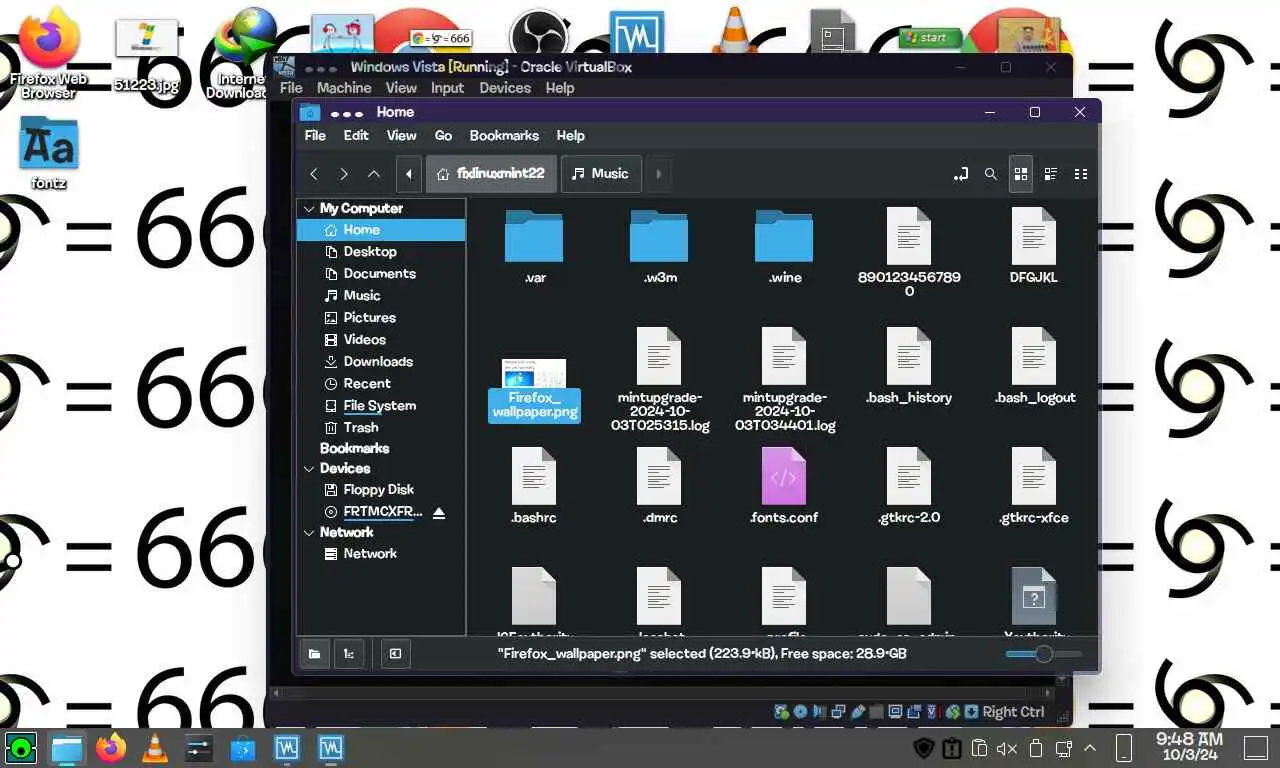Go forward with the right arrow in Nemo toolbar

click(x=344, y=174)
